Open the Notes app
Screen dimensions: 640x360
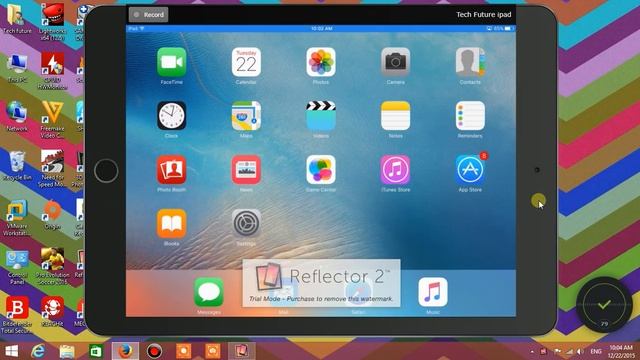(x=396, y=116)
